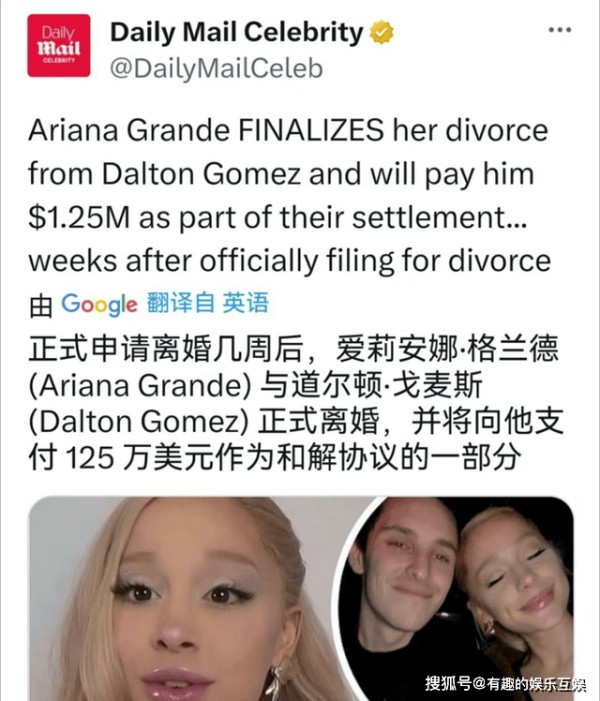
Task: Click the 由 character before Google logo
Action: [41, 306]
